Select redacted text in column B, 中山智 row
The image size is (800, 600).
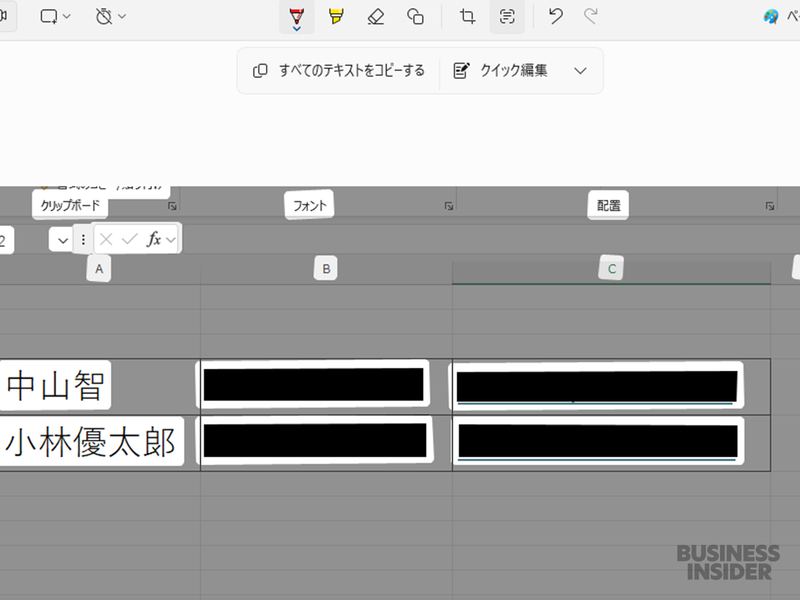(x=313, y=384)
